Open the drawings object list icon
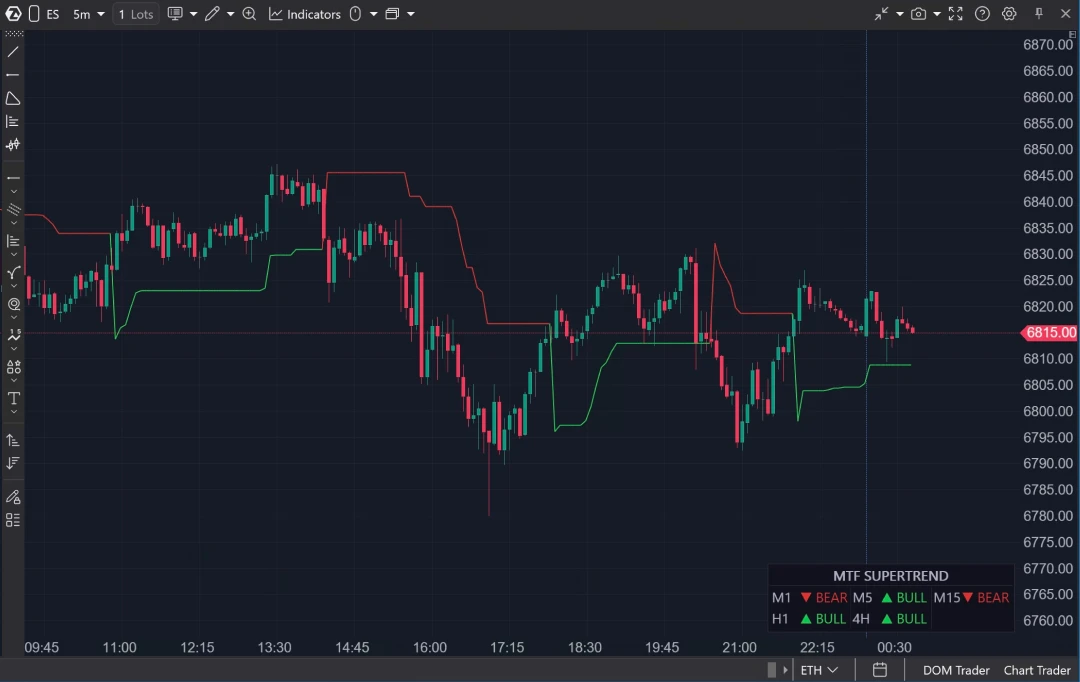 [x=12, y=520]
